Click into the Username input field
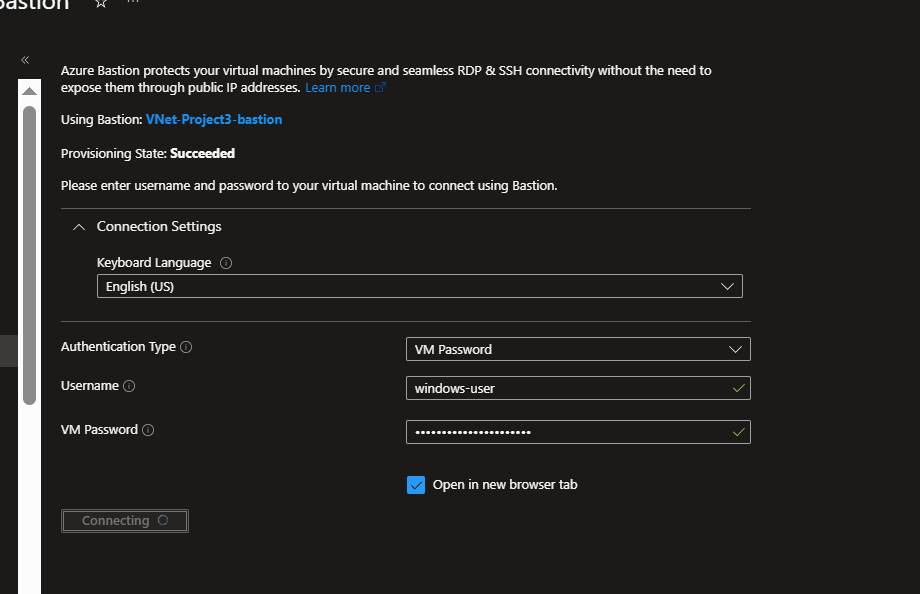920x594 pixels. (565, 388)
